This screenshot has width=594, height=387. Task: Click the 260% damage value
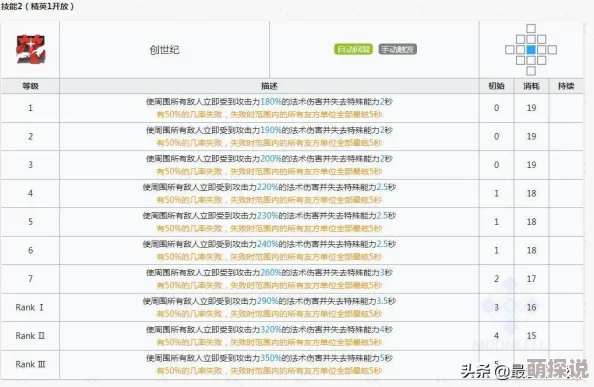pos(271,272)
